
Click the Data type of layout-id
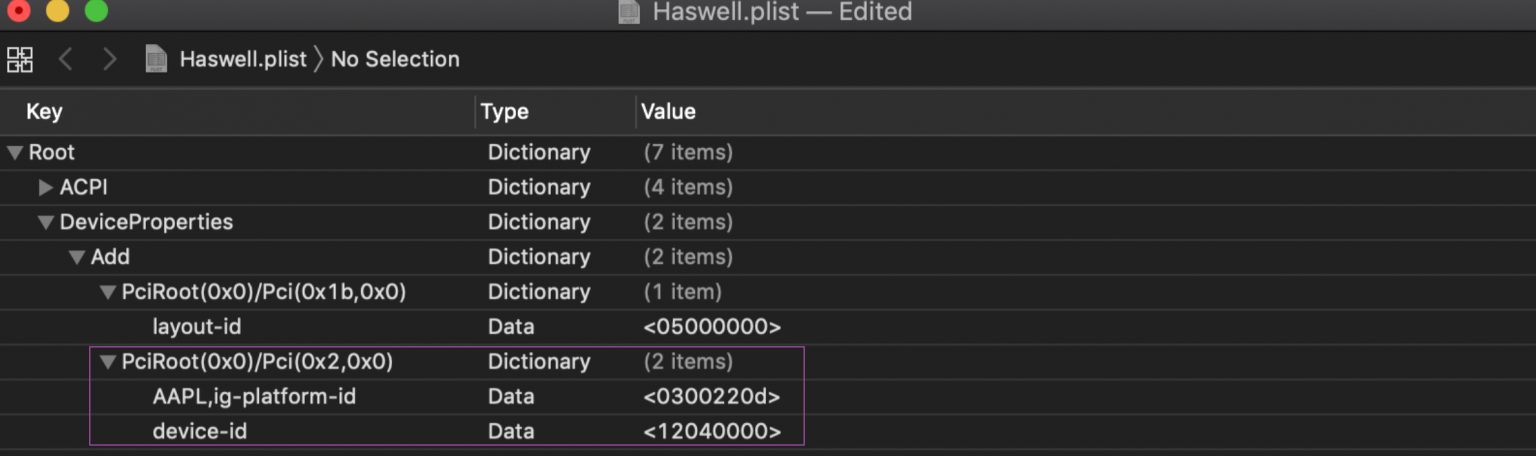pos(511,327)
